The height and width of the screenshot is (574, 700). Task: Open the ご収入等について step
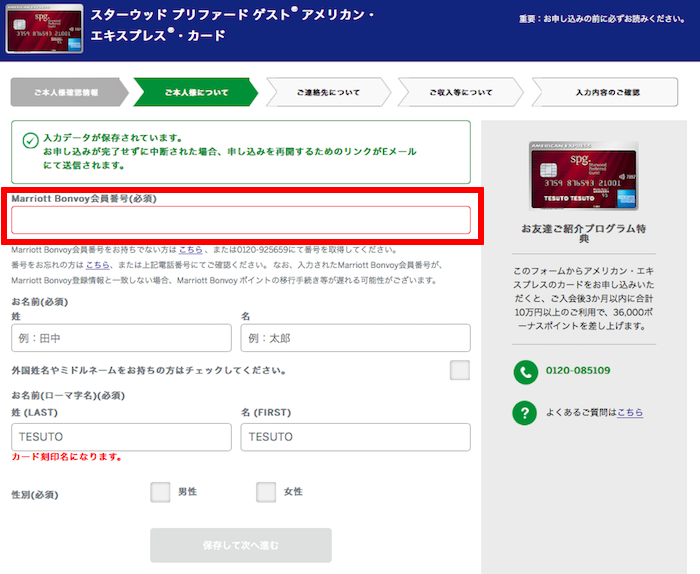(x=460, y=92)
